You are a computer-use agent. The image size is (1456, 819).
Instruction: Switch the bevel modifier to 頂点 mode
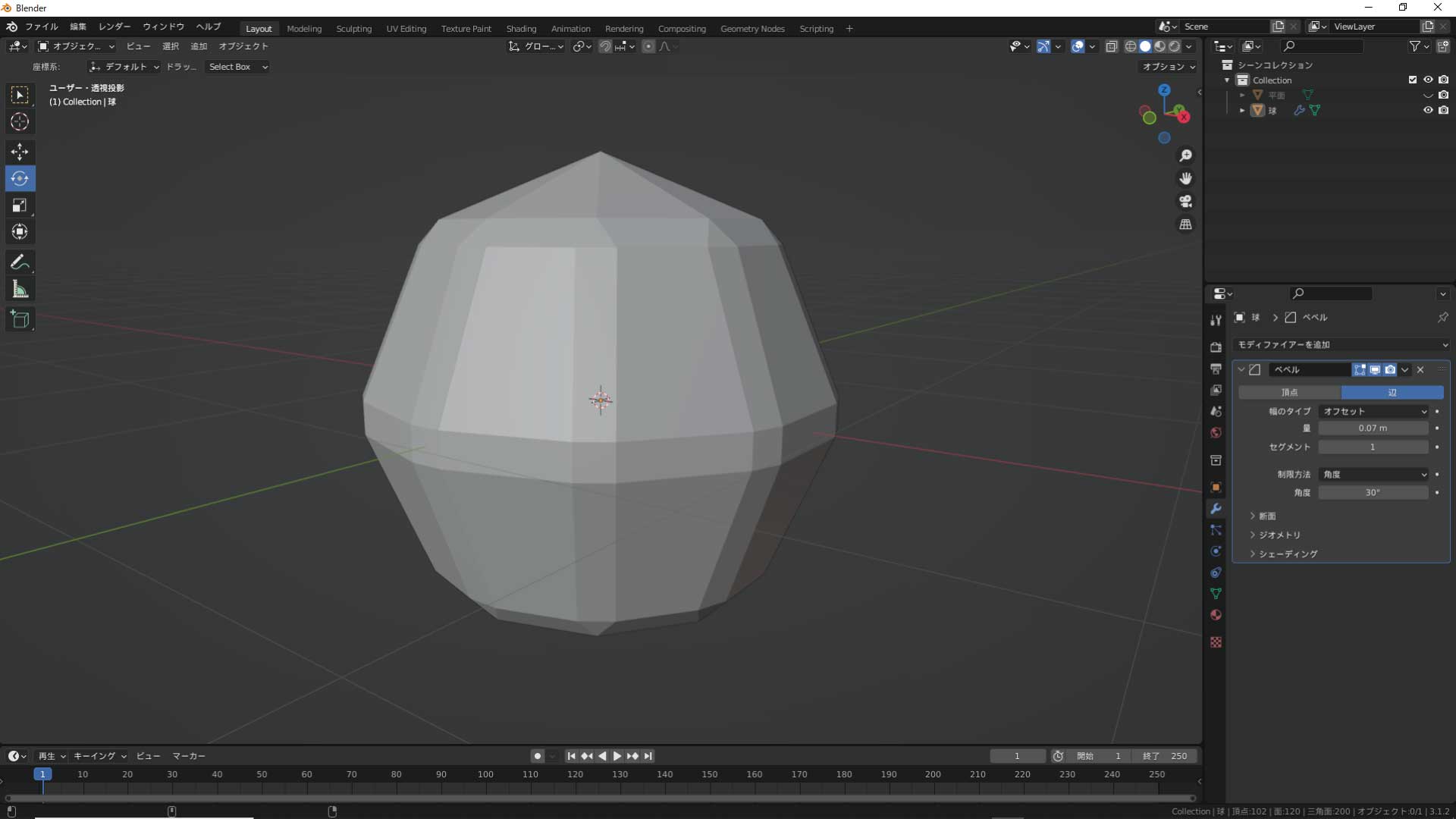point(1289,392)
